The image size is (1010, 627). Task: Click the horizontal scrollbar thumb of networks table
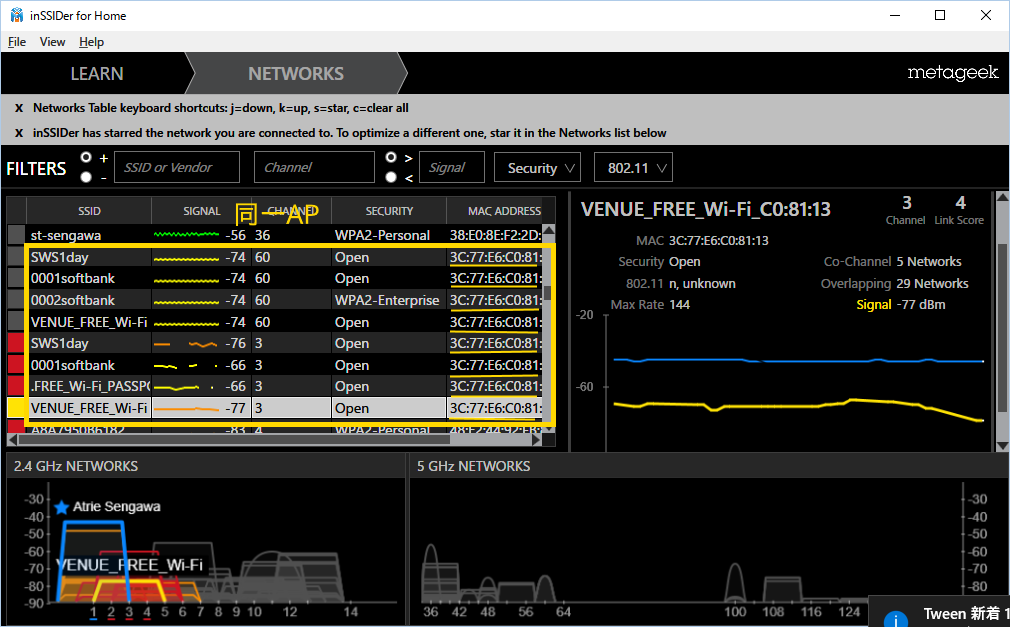tap(233, 439)
